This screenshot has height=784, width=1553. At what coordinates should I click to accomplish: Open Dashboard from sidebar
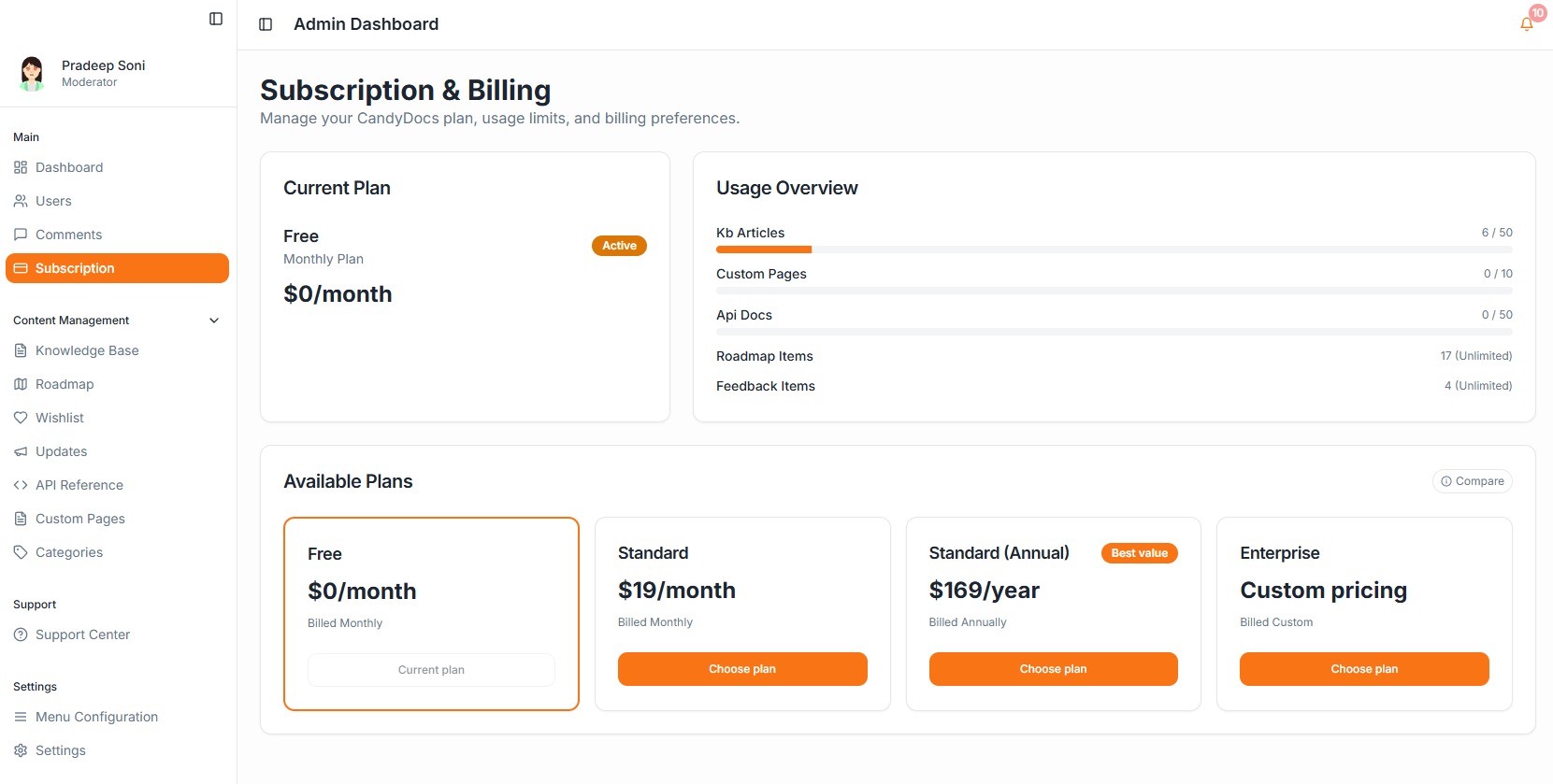click(x=69, y=167)
